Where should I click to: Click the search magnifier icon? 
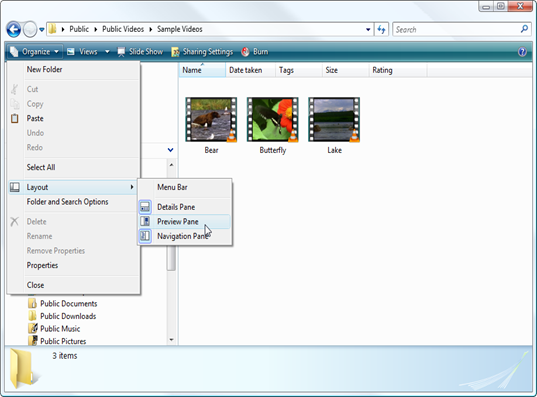[524, 29]
